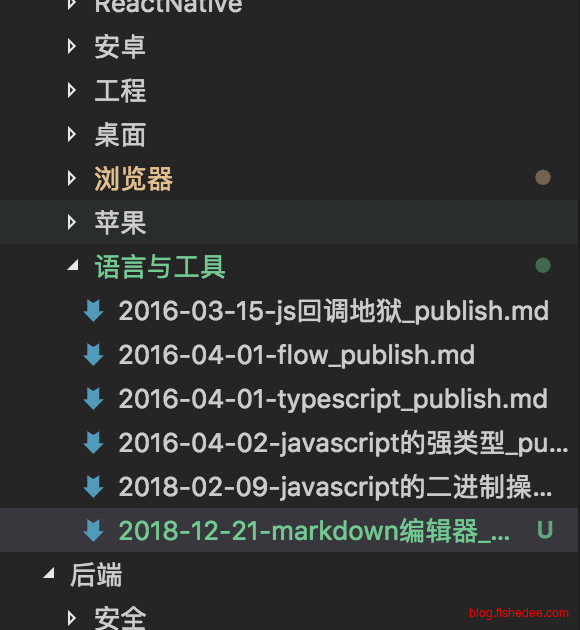Click markdown icon of javascript的二进制操 file
The width and height of the screenshot is (580, 630).
(x=93, y=487)
